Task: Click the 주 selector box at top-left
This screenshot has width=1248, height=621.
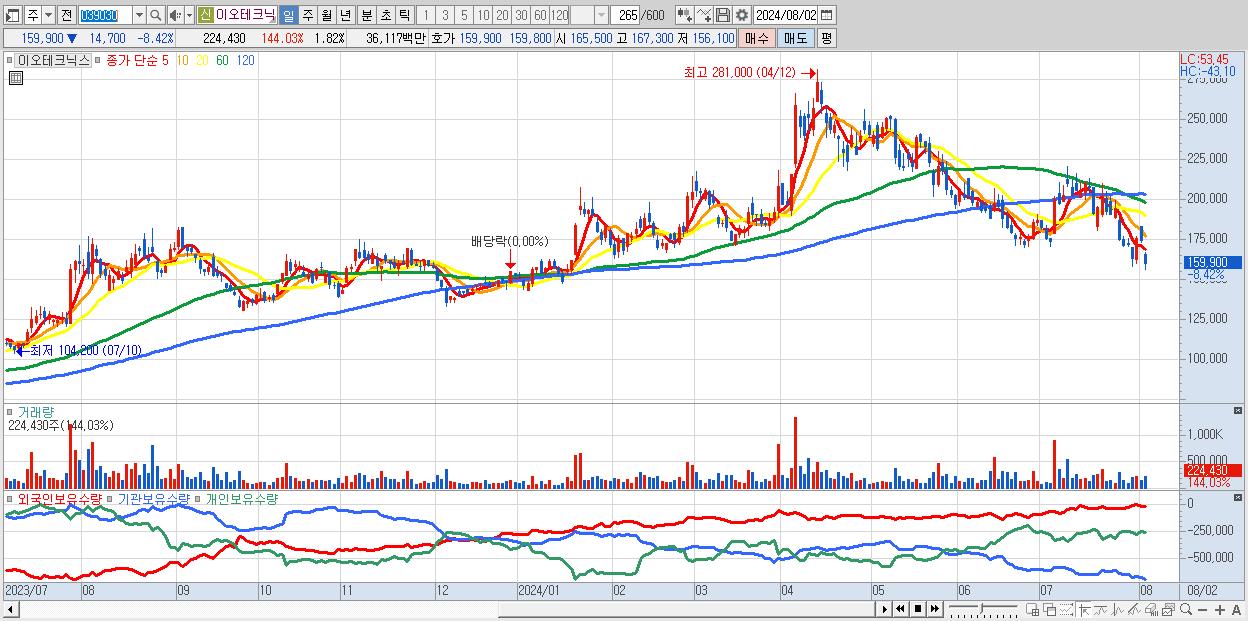Action: (x=33, y=15)
